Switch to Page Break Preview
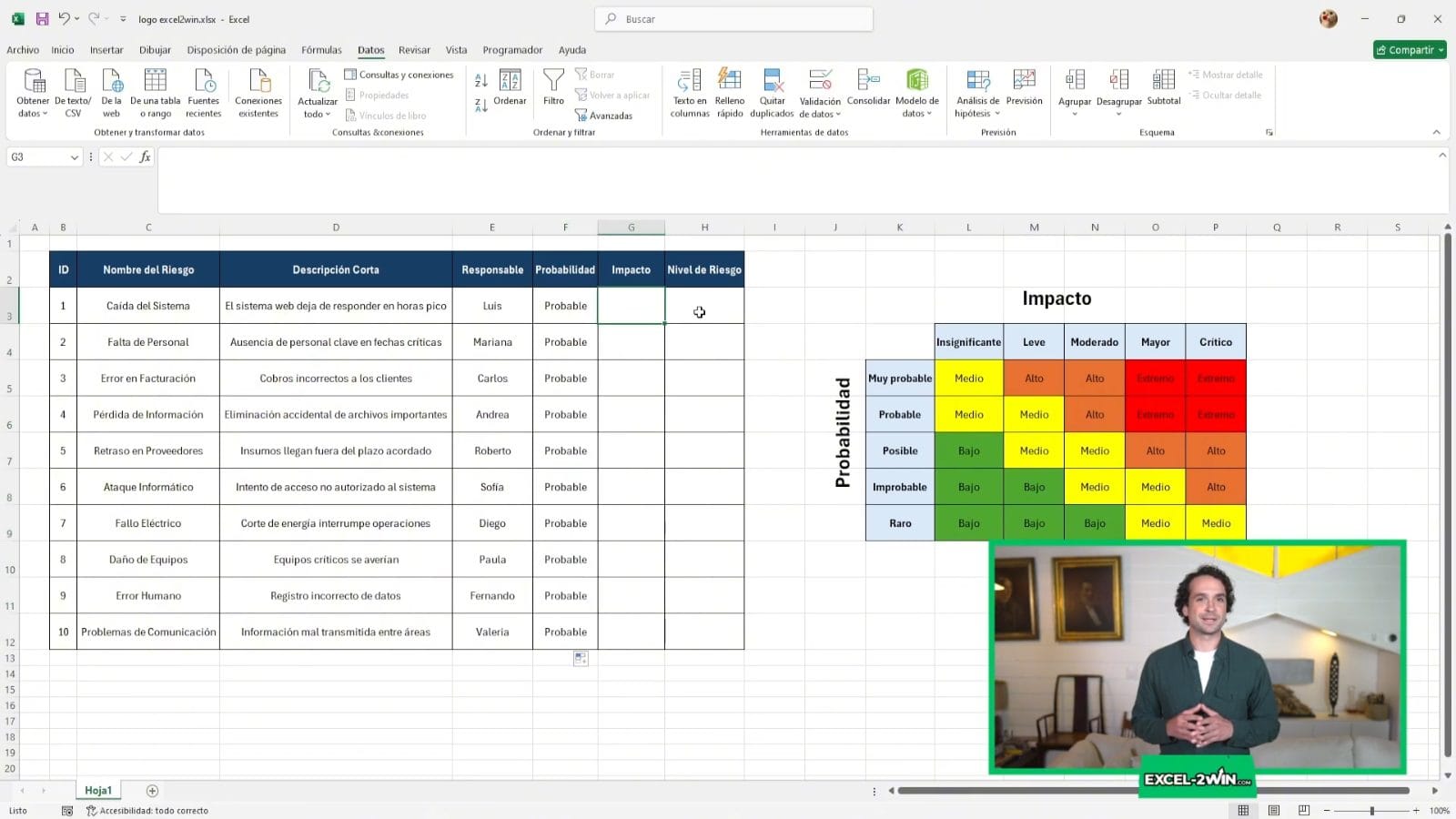Screen dimensions: 1456x819 click(x=1304, y=810)
